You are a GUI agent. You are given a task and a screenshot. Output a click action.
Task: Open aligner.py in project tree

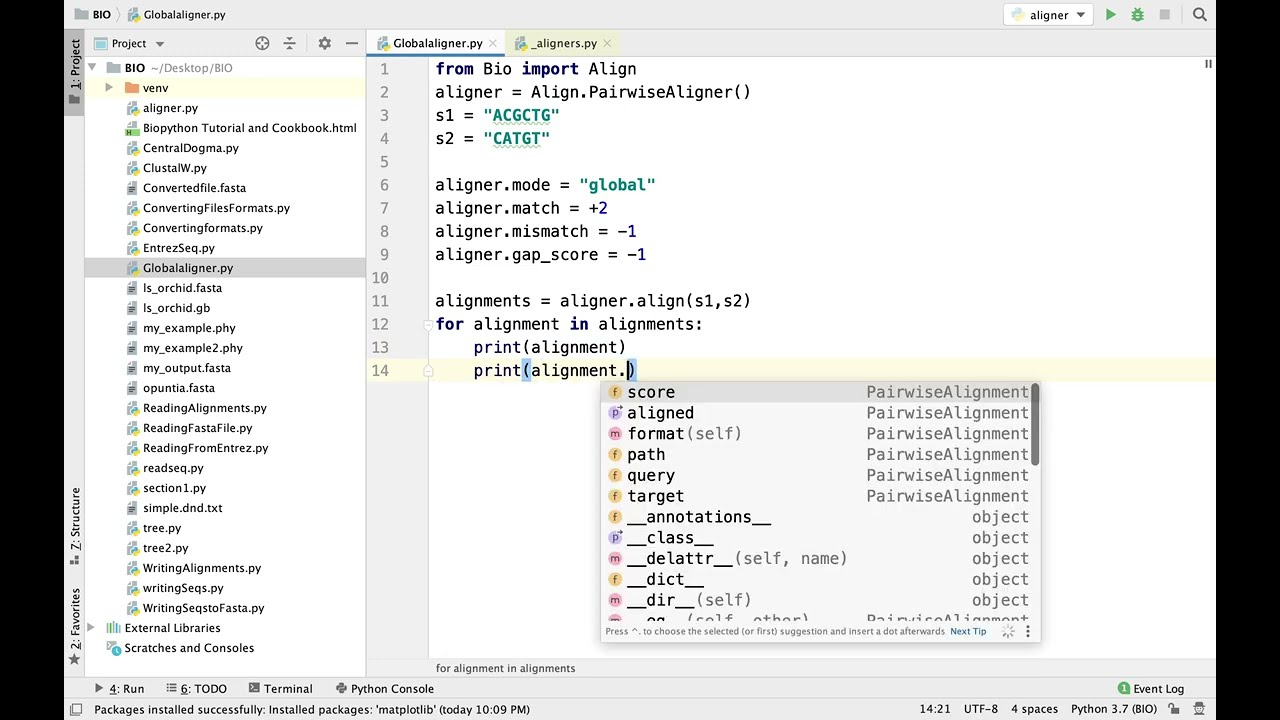[x=170, y=108]
